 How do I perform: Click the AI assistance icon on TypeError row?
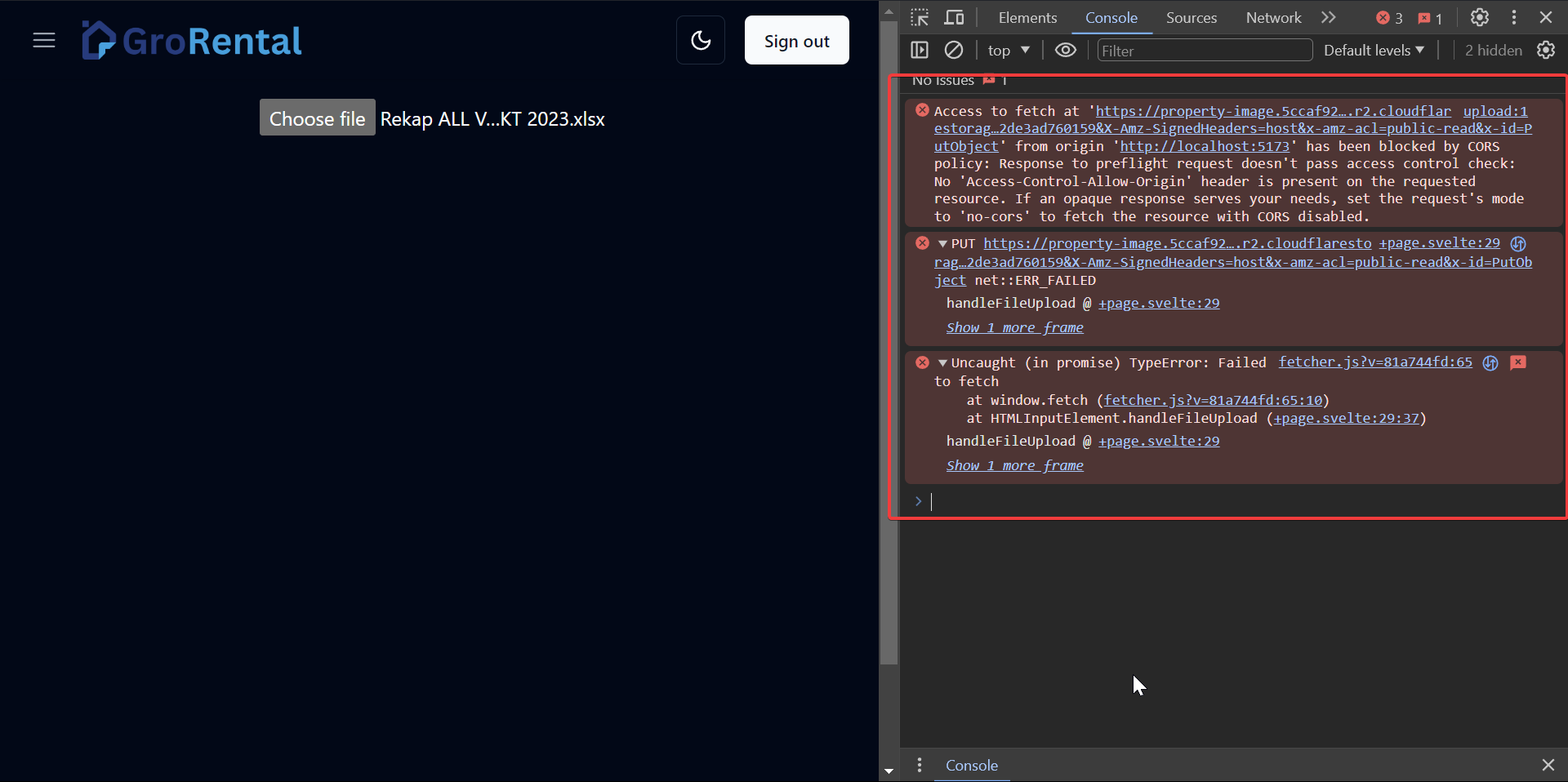(1490, 362)
